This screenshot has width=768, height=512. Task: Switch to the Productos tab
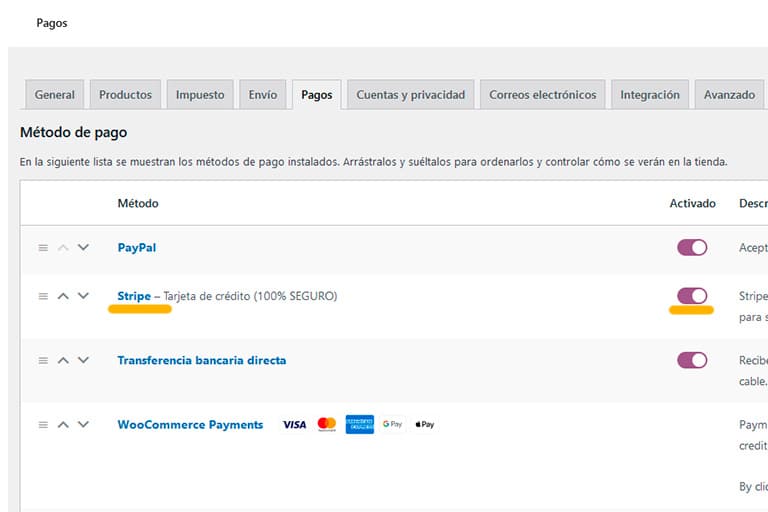125,95
